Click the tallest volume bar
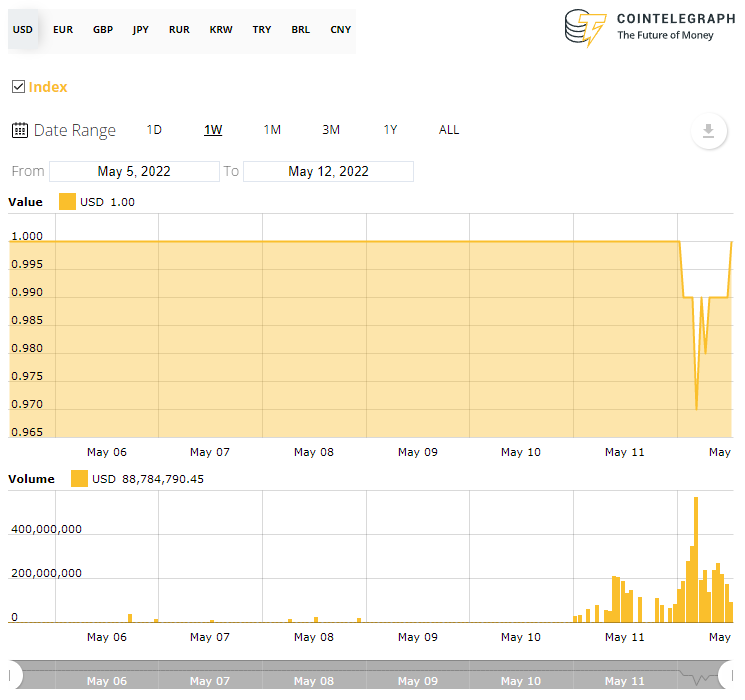The height and width of the screenshot is (700, 745). [696, 560]
